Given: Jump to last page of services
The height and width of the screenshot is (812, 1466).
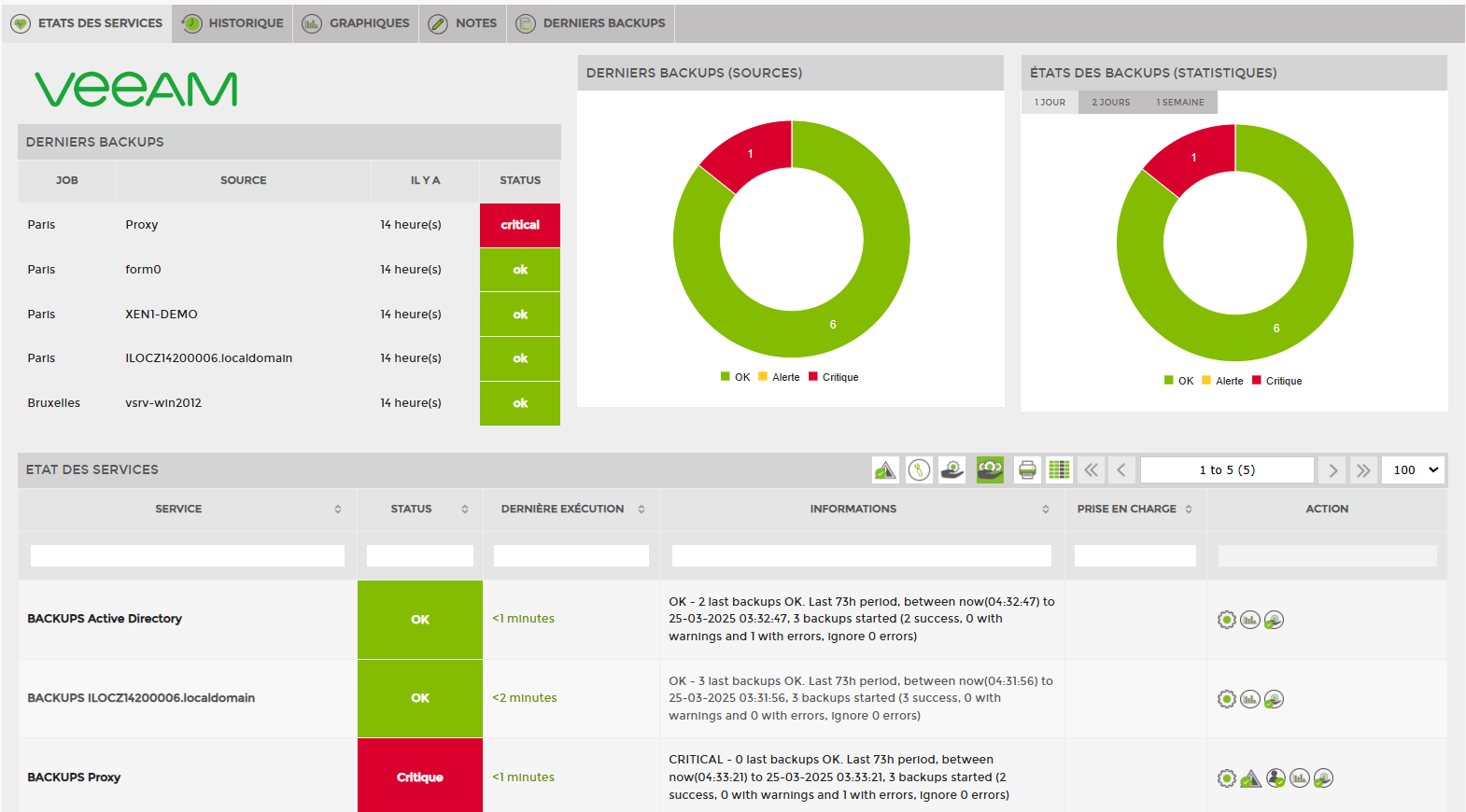Looking at the screenshot, I should (x=1363, y=470).
